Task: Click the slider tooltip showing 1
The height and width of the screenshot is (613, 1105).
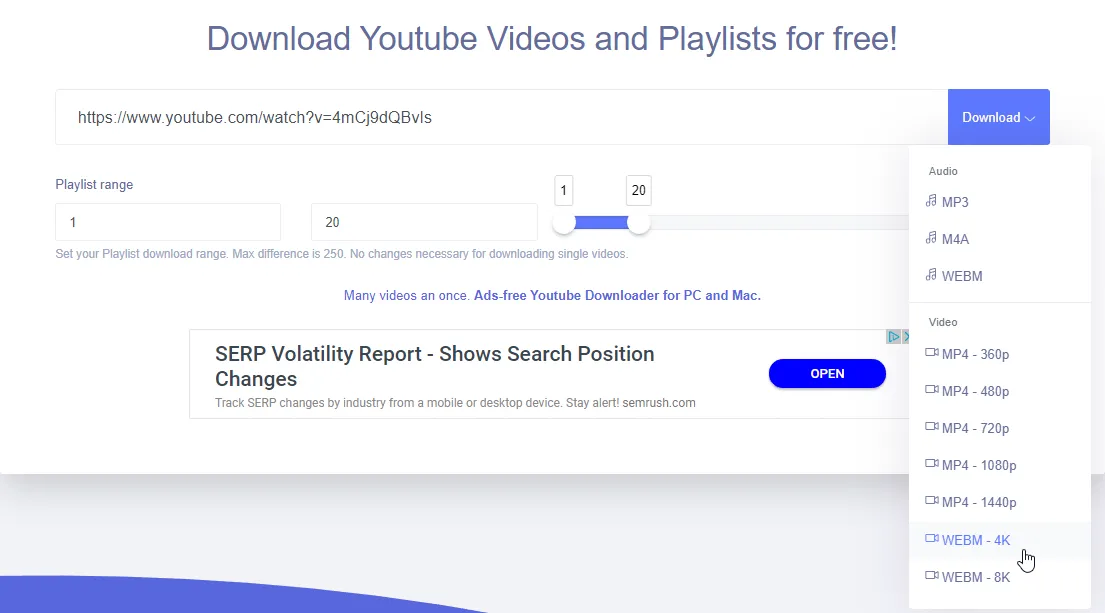Action: (x=564, y=190)
